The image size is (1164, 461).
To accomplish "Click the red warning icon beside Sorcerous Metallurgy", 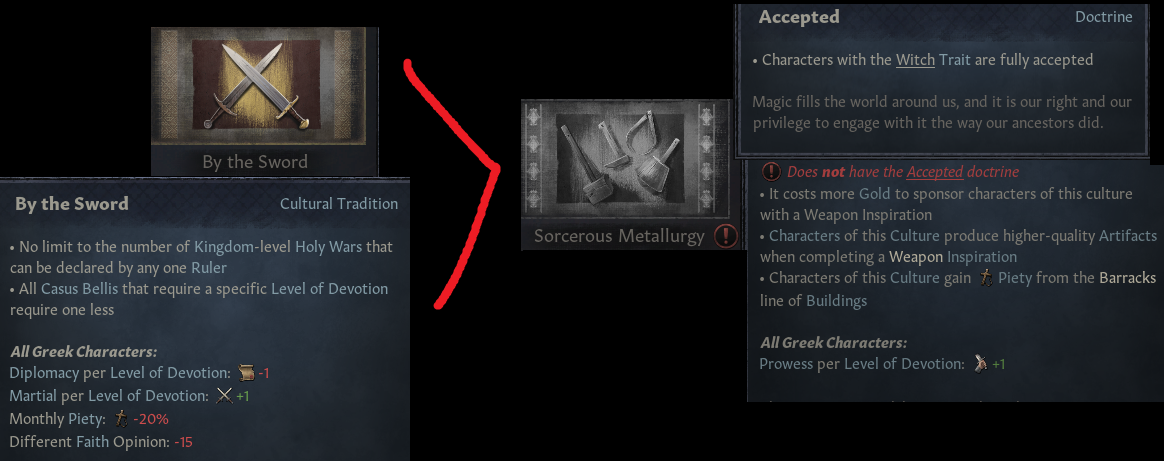I will click(x=725, y=237).
